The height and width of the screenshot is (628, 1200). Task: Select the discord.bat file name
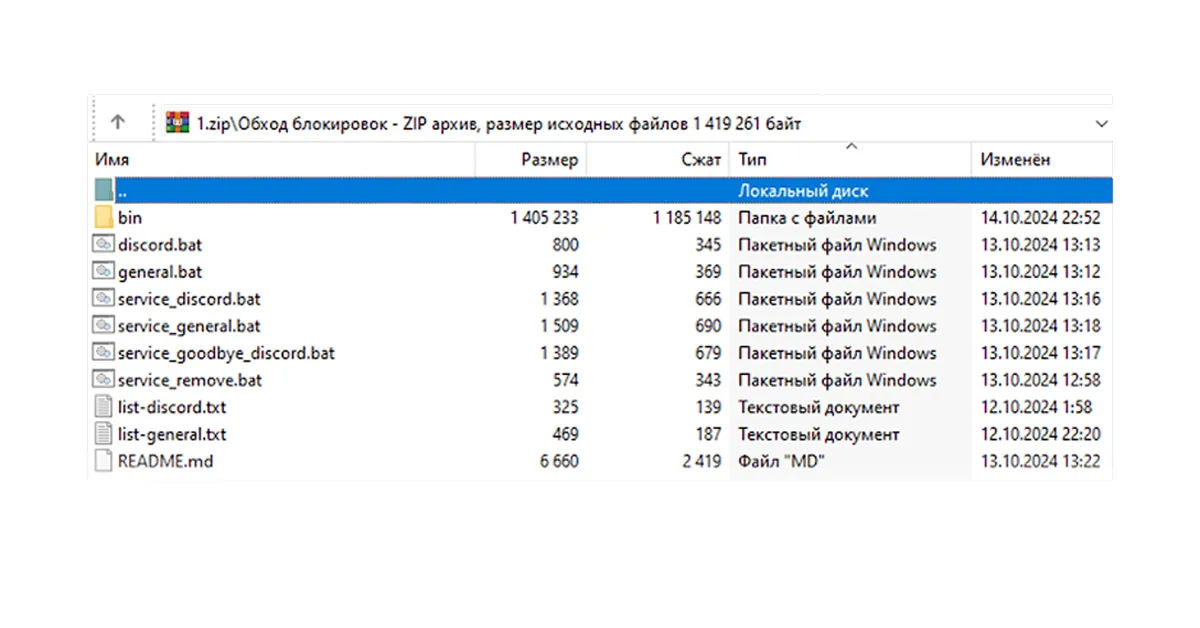[160, 244]
